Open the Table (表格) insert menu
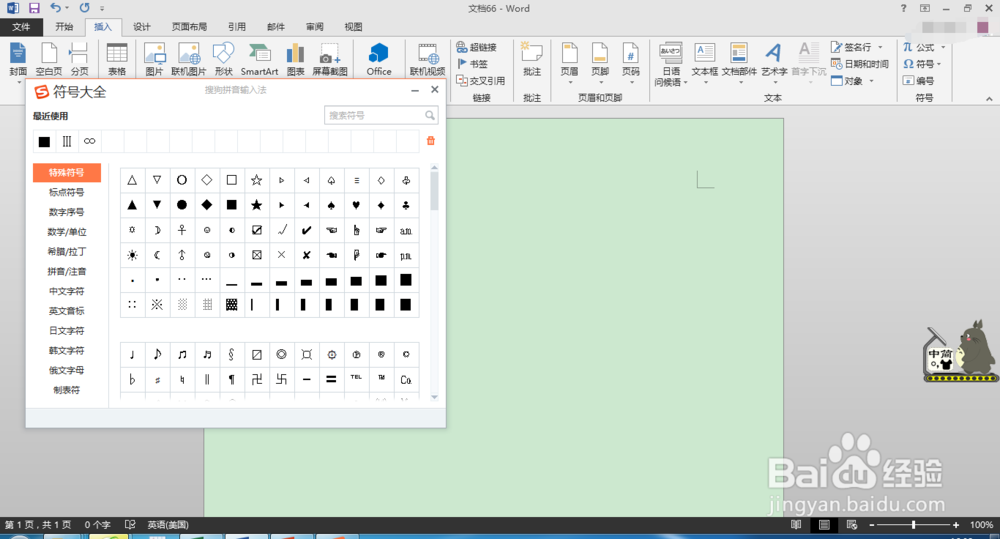 click(117, 59)
